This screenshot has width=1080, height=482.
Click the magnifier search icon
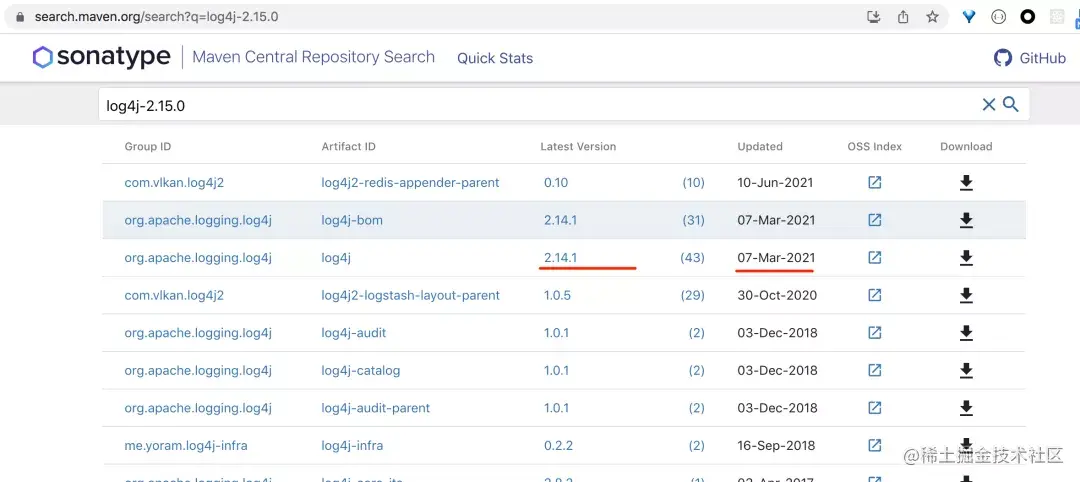point(1010,105)
